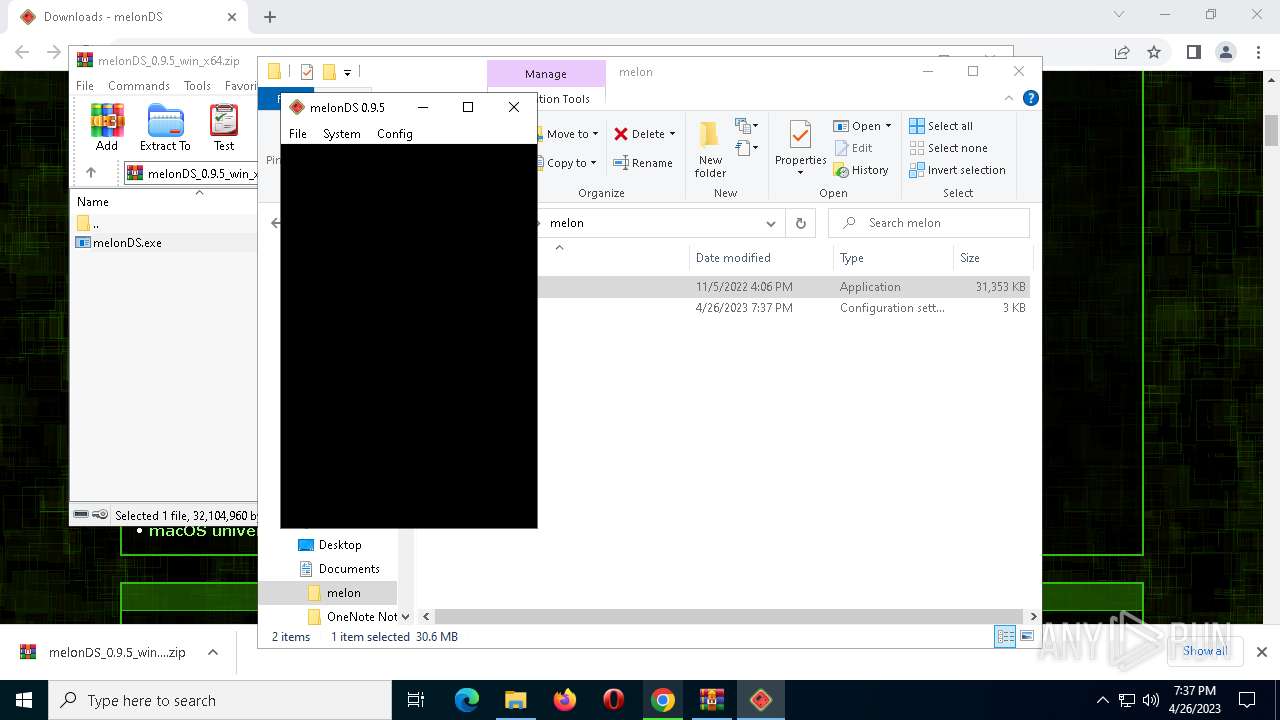Viewport: 1280px width, 720px height.
Task: Click the WinRAR Add icon
Action: (x=107, y=128)
